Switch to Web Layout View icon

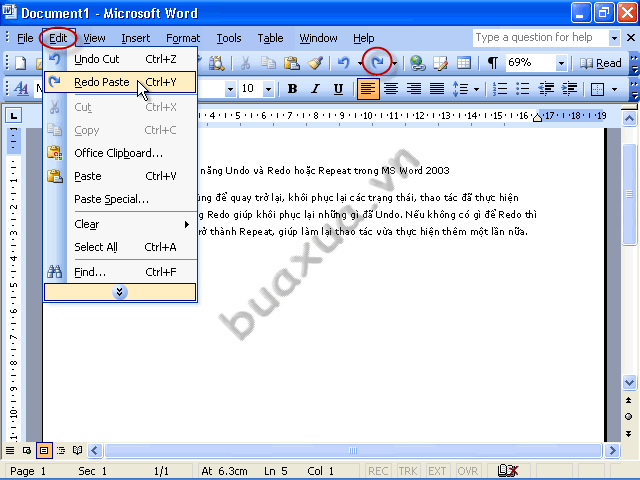27,451
